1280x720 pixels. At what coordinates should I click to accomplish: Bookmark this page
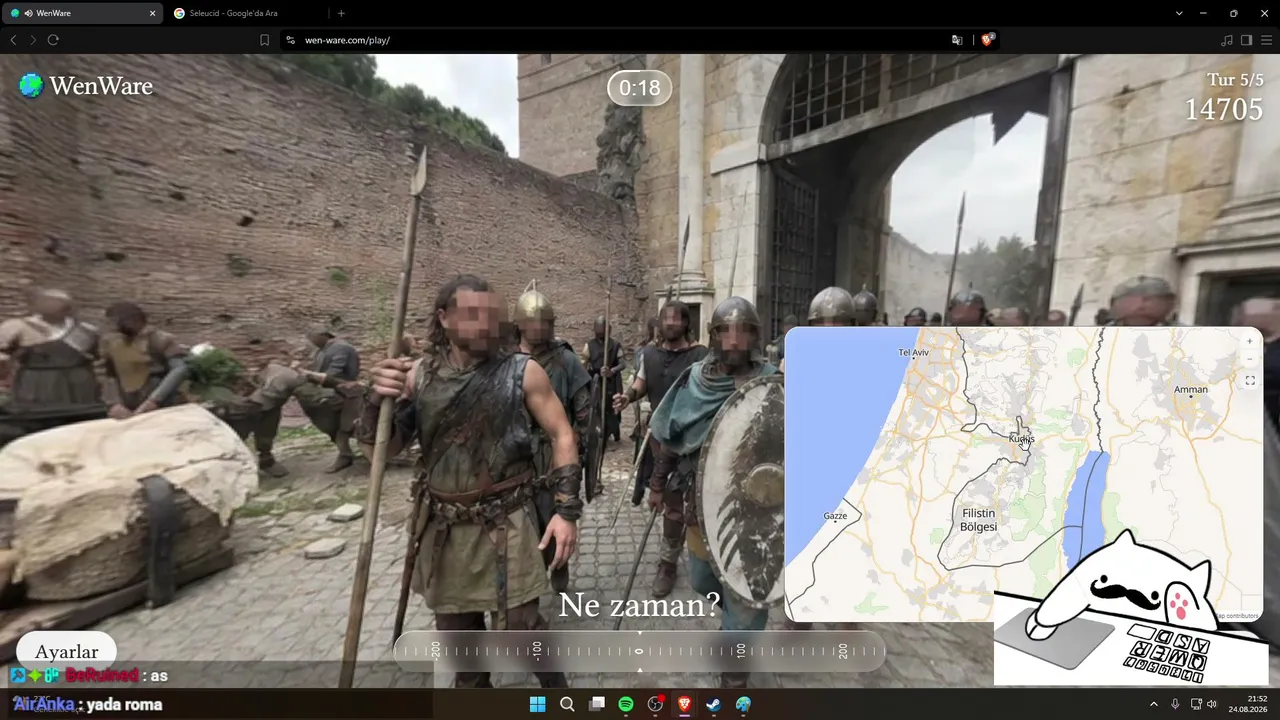point(264,40)
